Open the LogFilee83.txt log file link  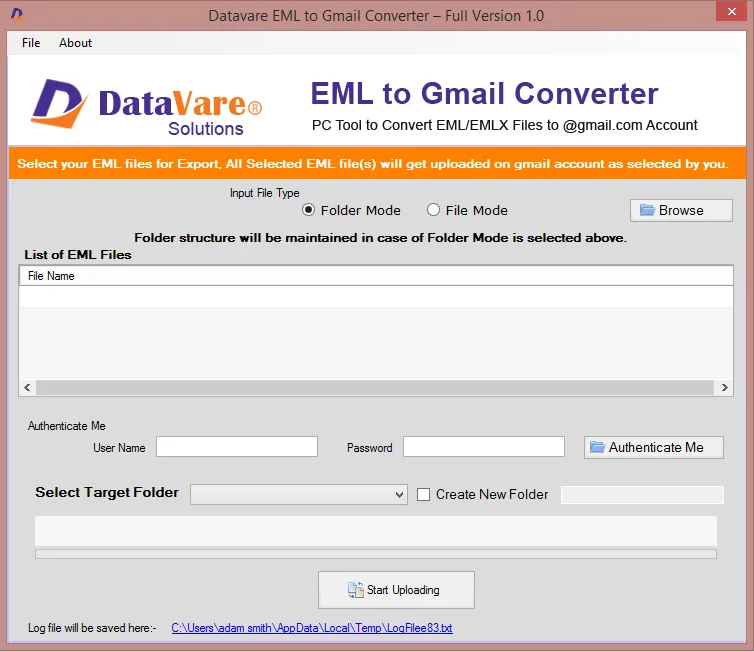tap(312, 628)
